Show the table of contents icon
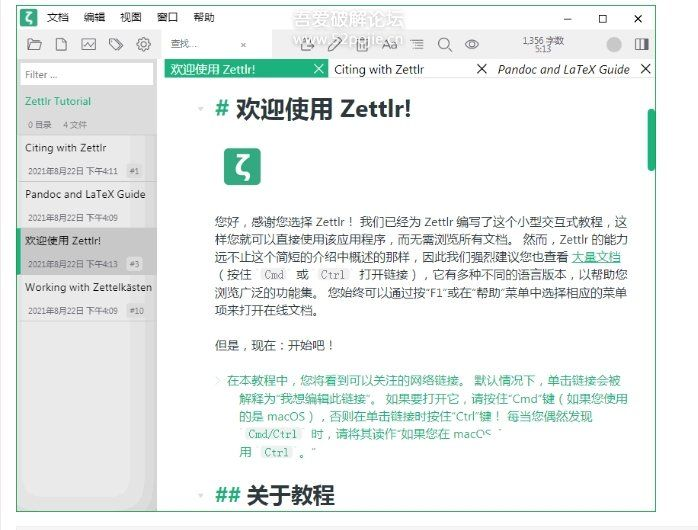Screen dimensions: 698x530 (x=417, y=44)
